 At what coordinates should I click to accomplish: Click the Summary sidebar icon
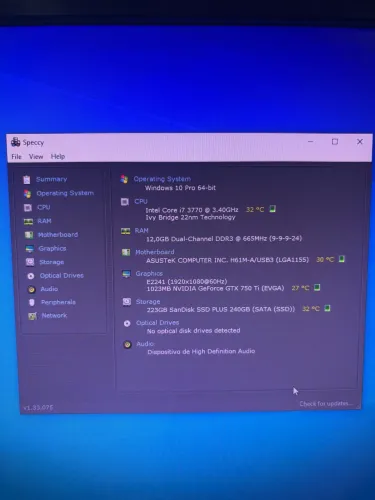pyautogui.click(x=27, y=180)
